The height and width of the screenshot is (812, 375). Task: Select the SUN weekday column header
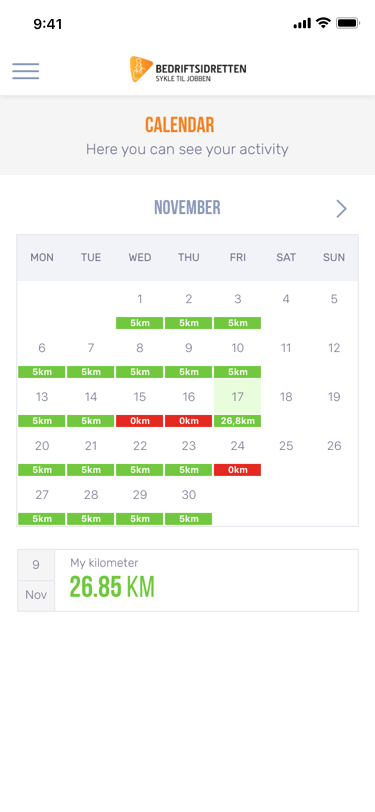[334, 257]
